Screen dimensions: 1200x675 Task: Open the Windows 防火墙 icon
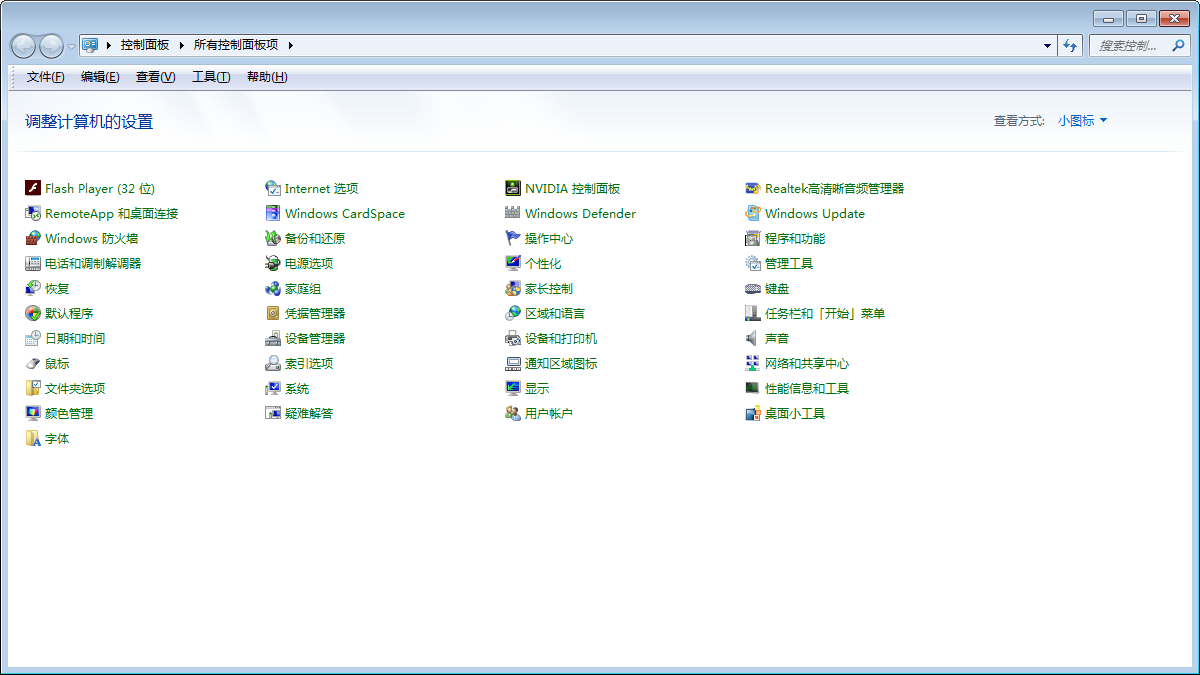(x=33, y=238)
